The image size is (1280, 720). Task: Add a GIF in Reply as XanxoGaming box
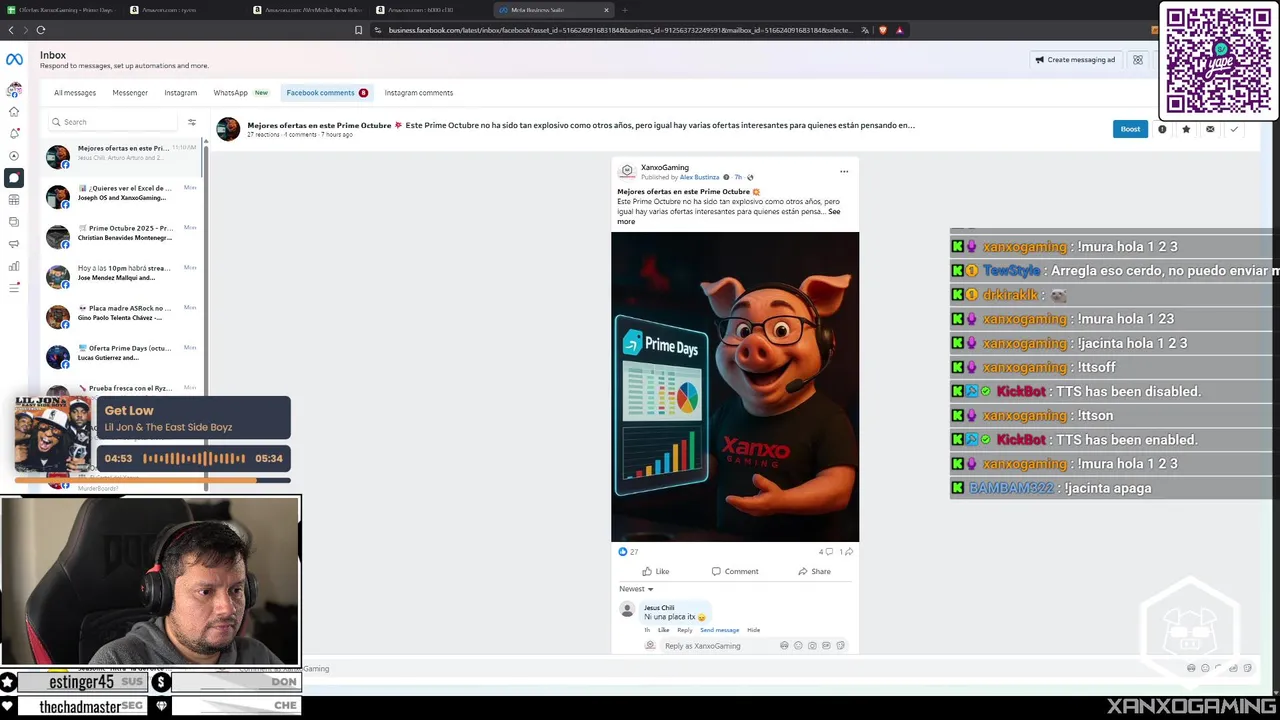(826, 646)
